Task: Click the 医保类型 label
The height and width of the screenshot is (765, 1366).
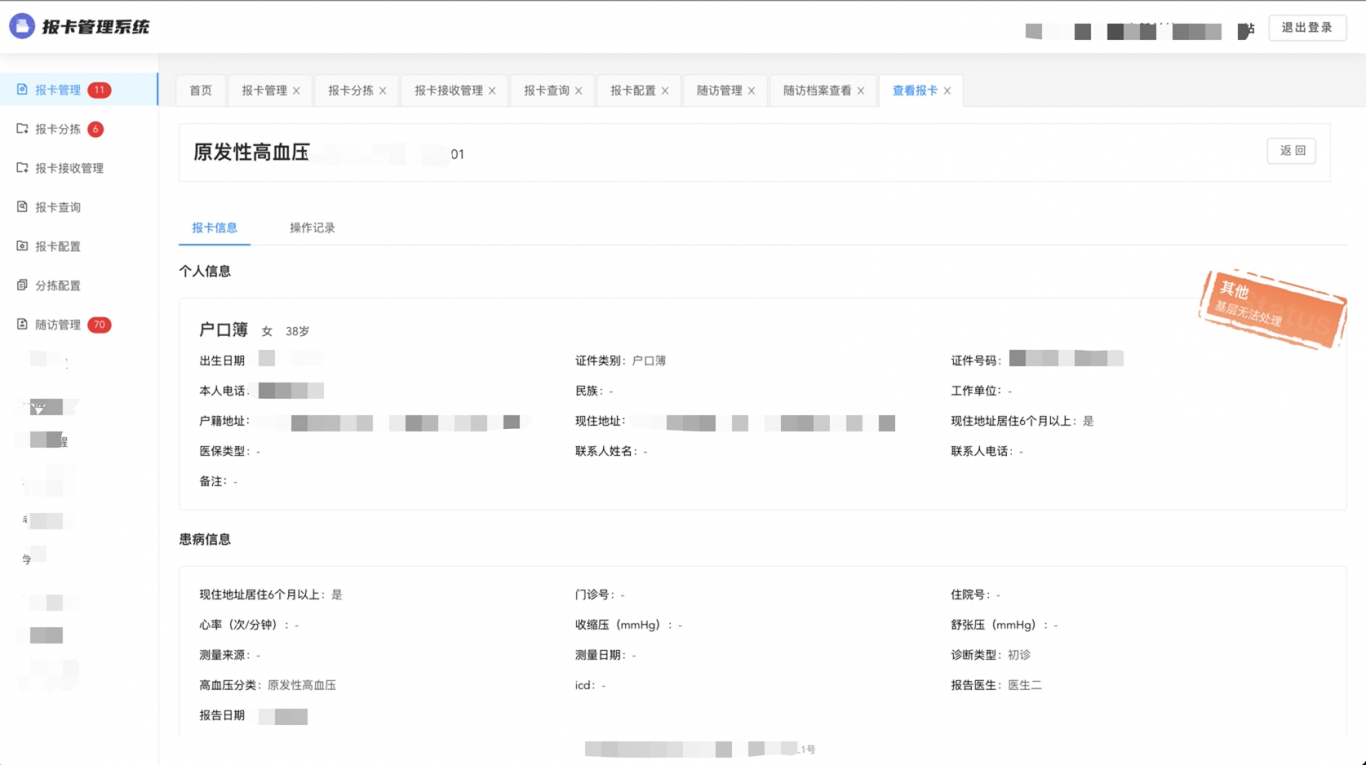Action: (x=225, y=452)
